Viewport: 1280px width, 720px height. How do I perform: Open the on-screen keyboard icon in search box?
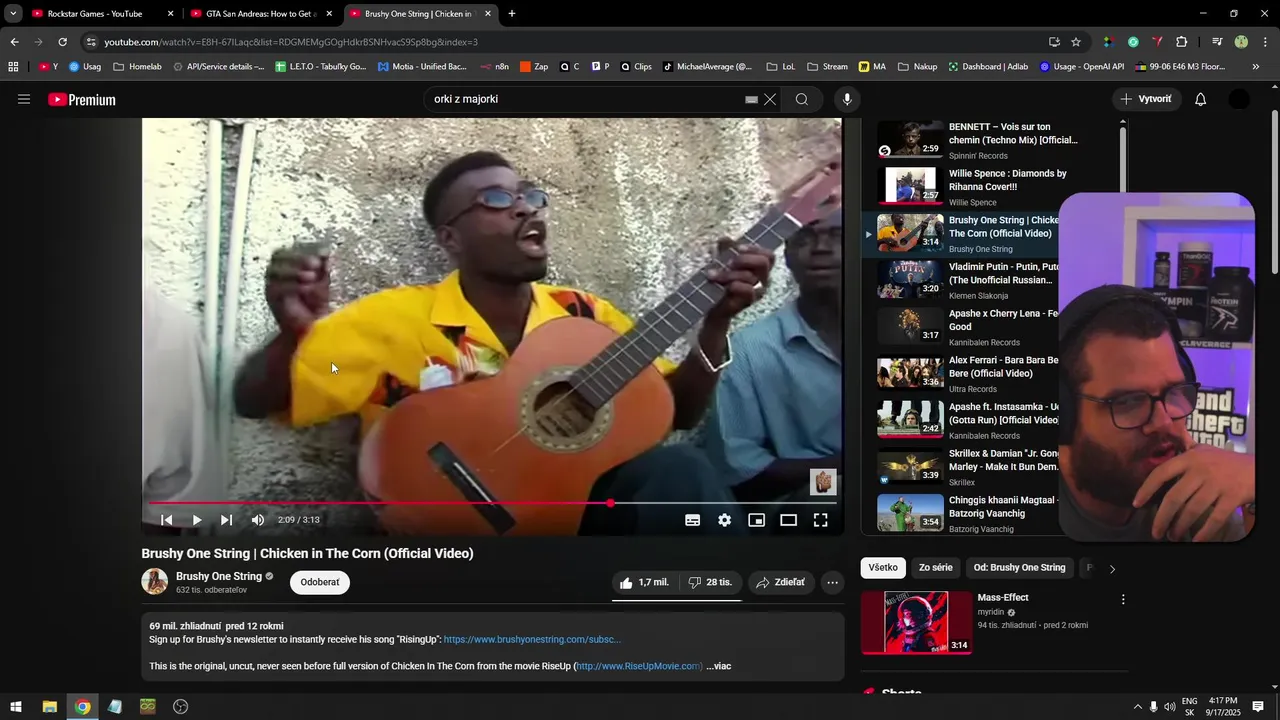coord(752,99)
